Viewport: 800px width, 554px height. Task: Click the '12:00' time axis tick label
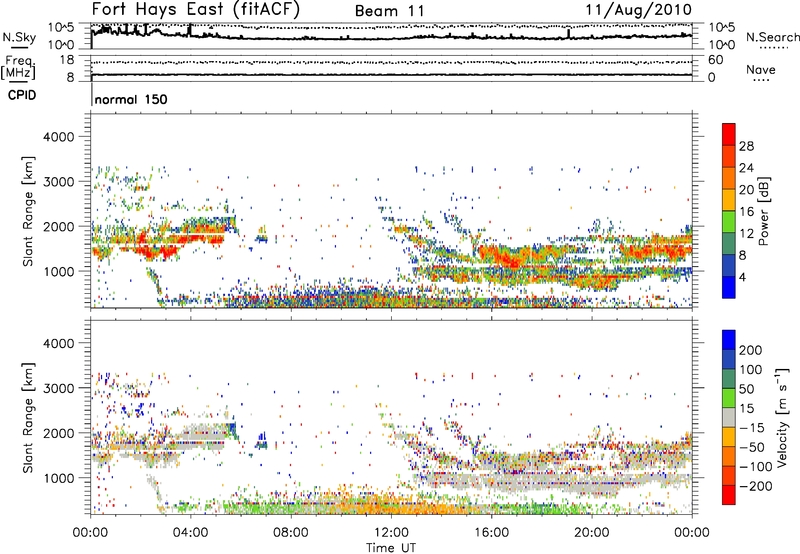pos(391,533)
